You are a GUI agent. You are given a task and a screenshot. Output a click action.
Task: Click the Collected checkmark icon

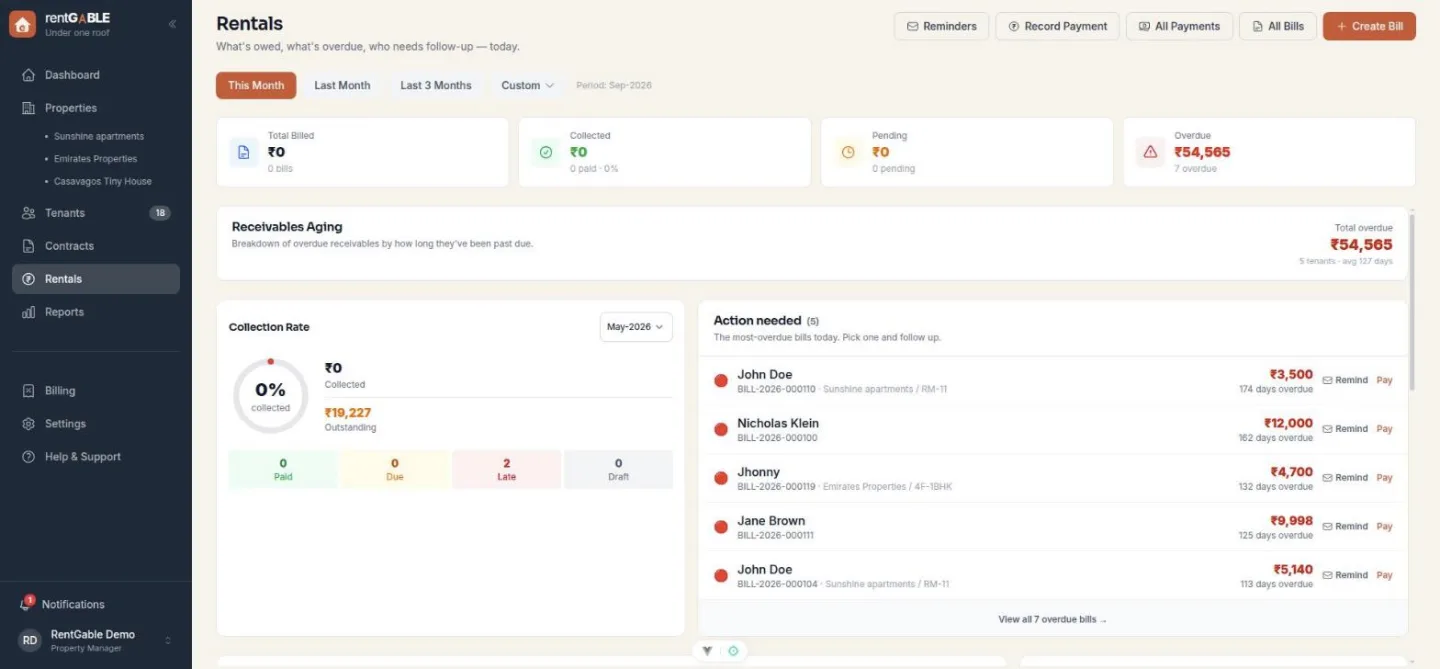(546, 152)
